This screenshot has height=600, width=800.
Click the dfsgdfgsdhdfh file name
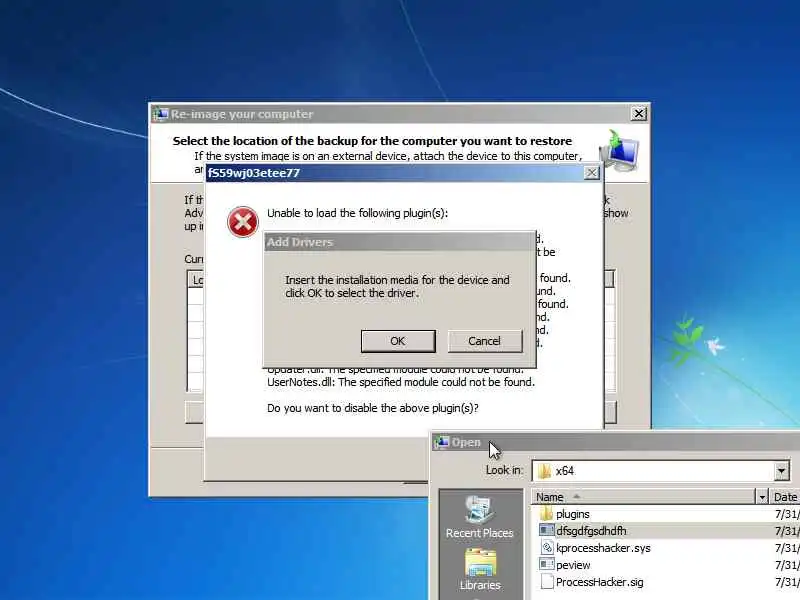591,531
